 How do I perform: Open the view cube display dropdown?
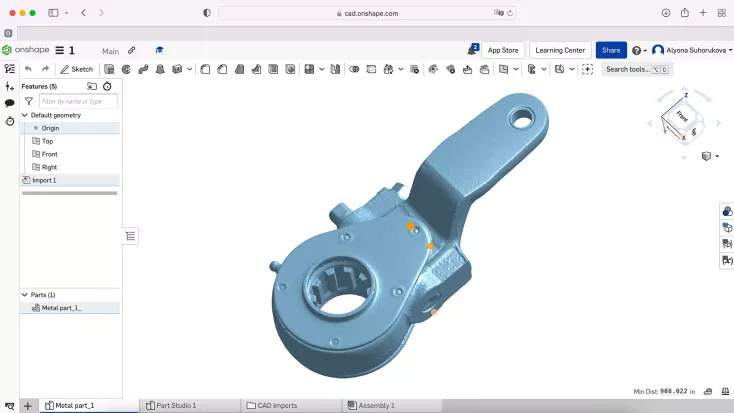click(x=710, y=157)
